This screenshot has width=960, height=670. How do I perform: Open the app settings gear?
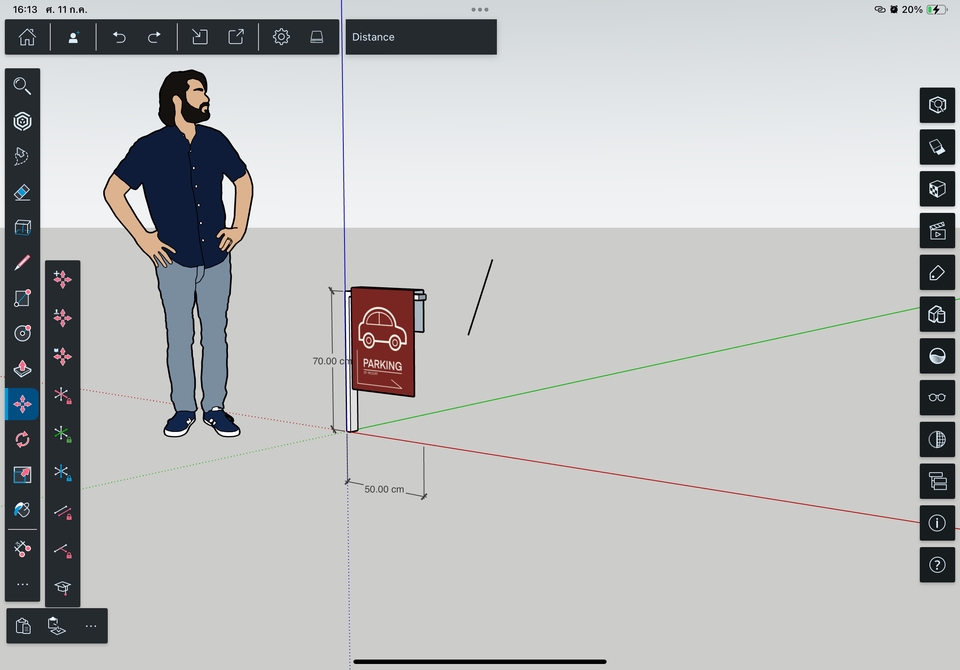point(281,37)
